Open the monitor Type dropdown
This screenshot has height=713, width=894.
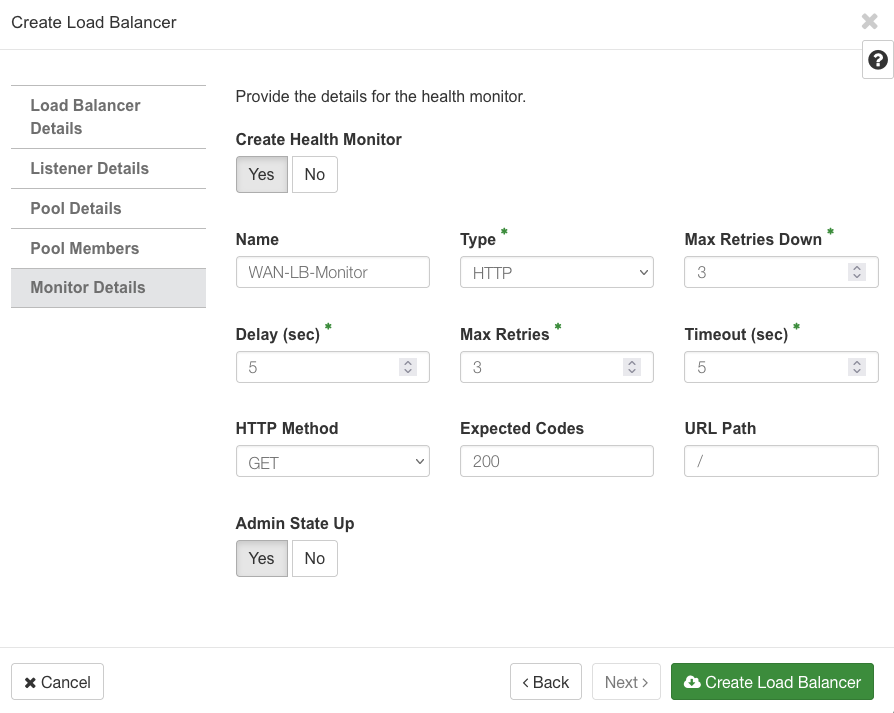click(556, 272)
